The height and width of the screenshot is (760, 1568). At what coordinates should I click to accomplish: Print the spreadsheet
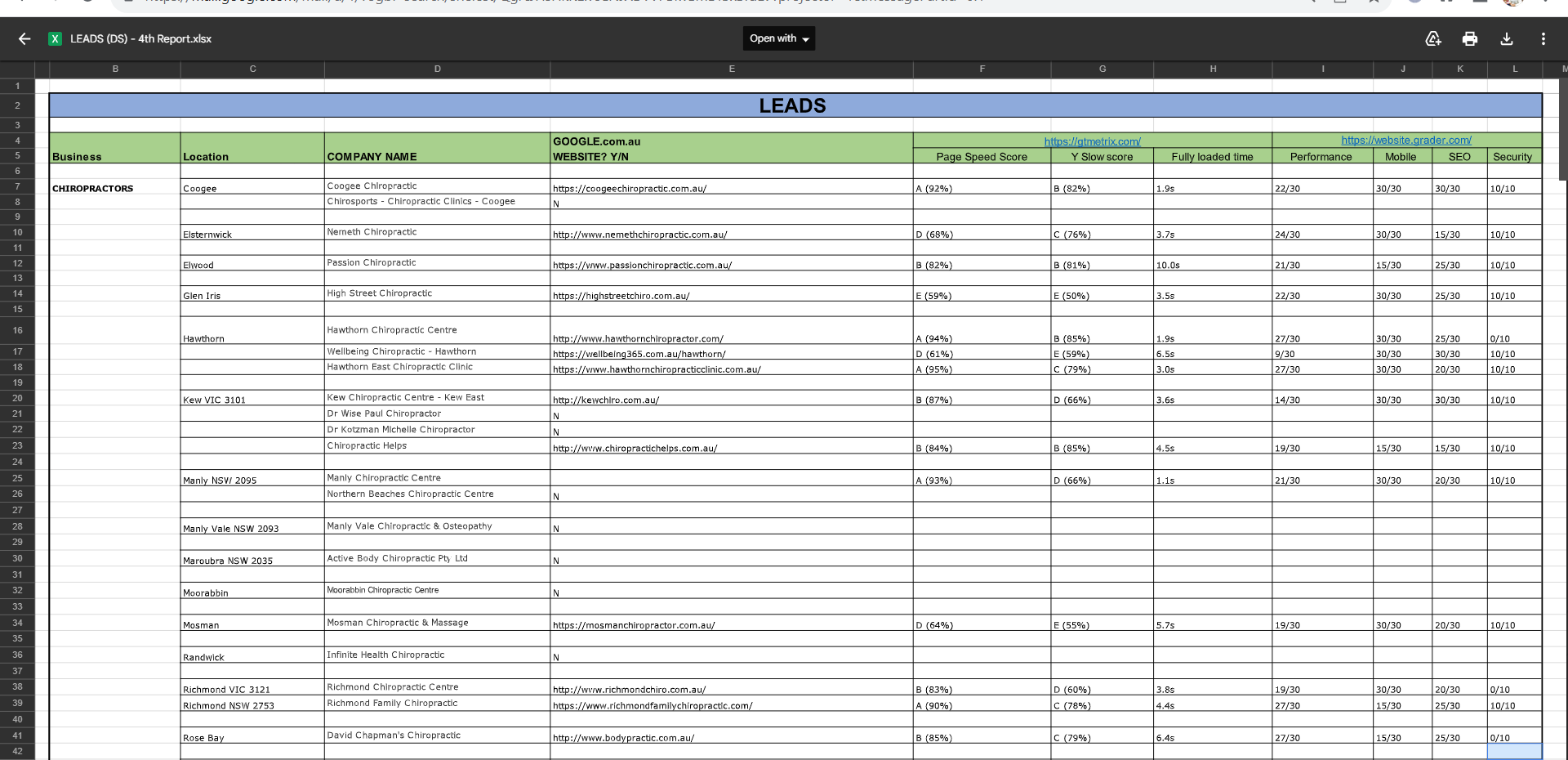click(1470, 38)
